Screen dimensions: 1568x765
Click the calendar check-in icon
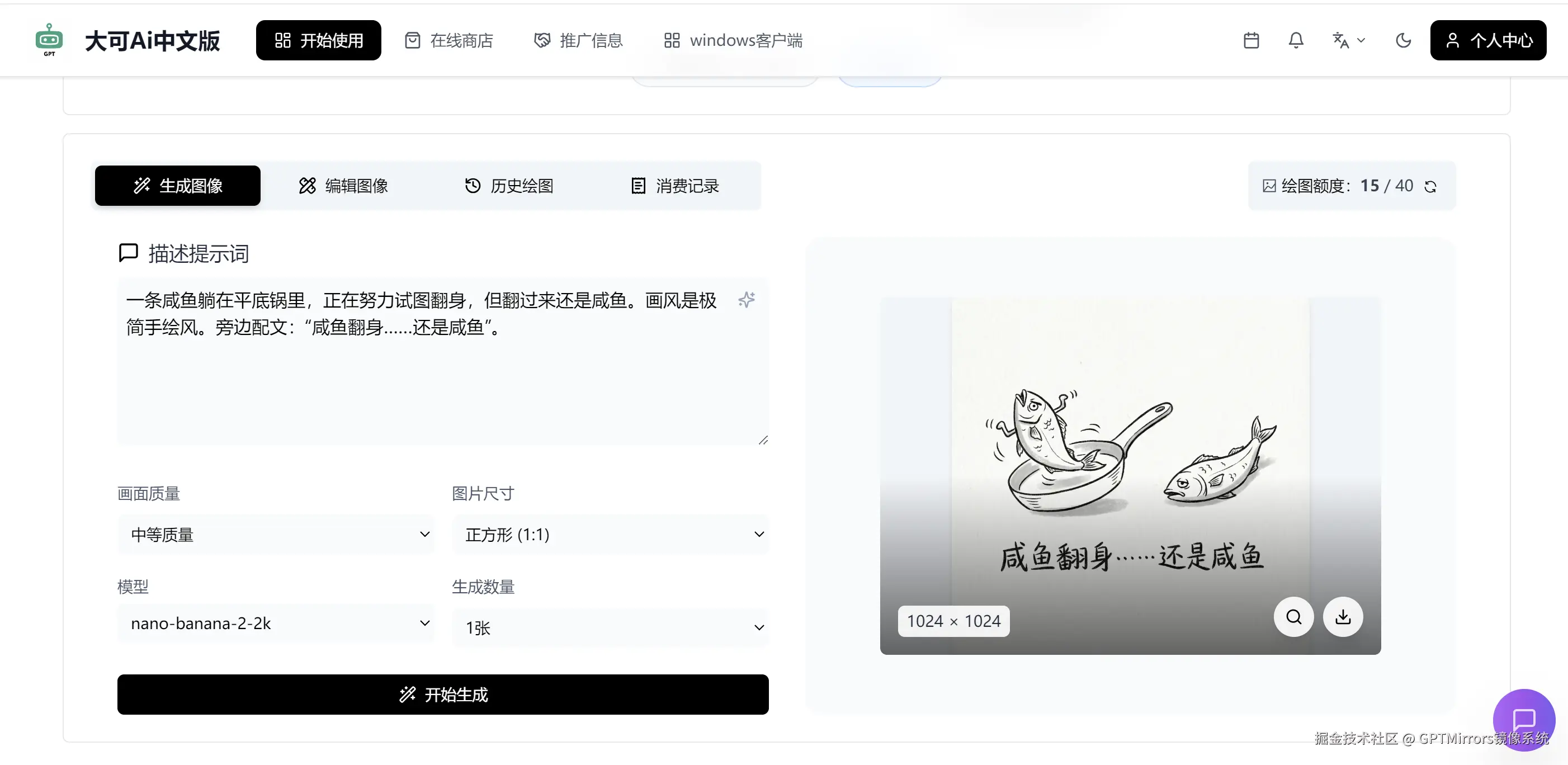tap(1251, 41)
